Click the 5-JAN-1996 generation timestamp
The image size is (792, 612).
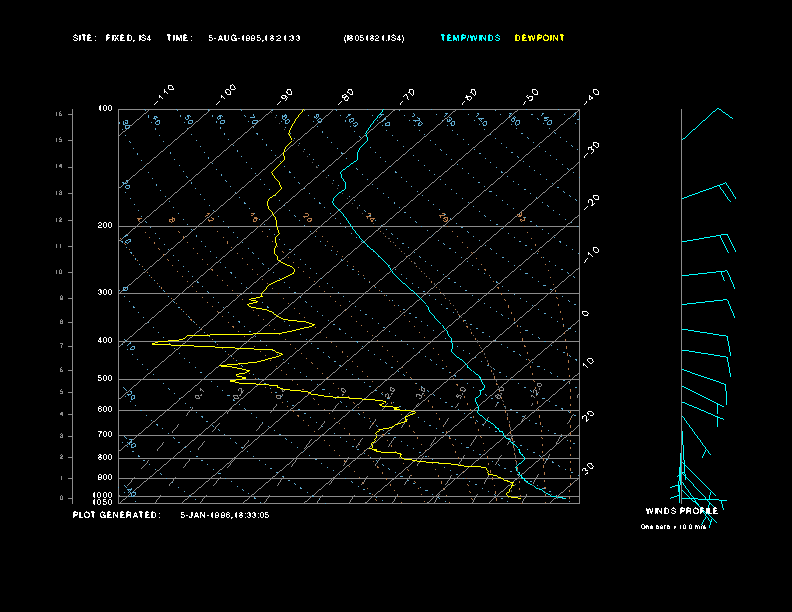pyautogui.click(x=225, y=515)
